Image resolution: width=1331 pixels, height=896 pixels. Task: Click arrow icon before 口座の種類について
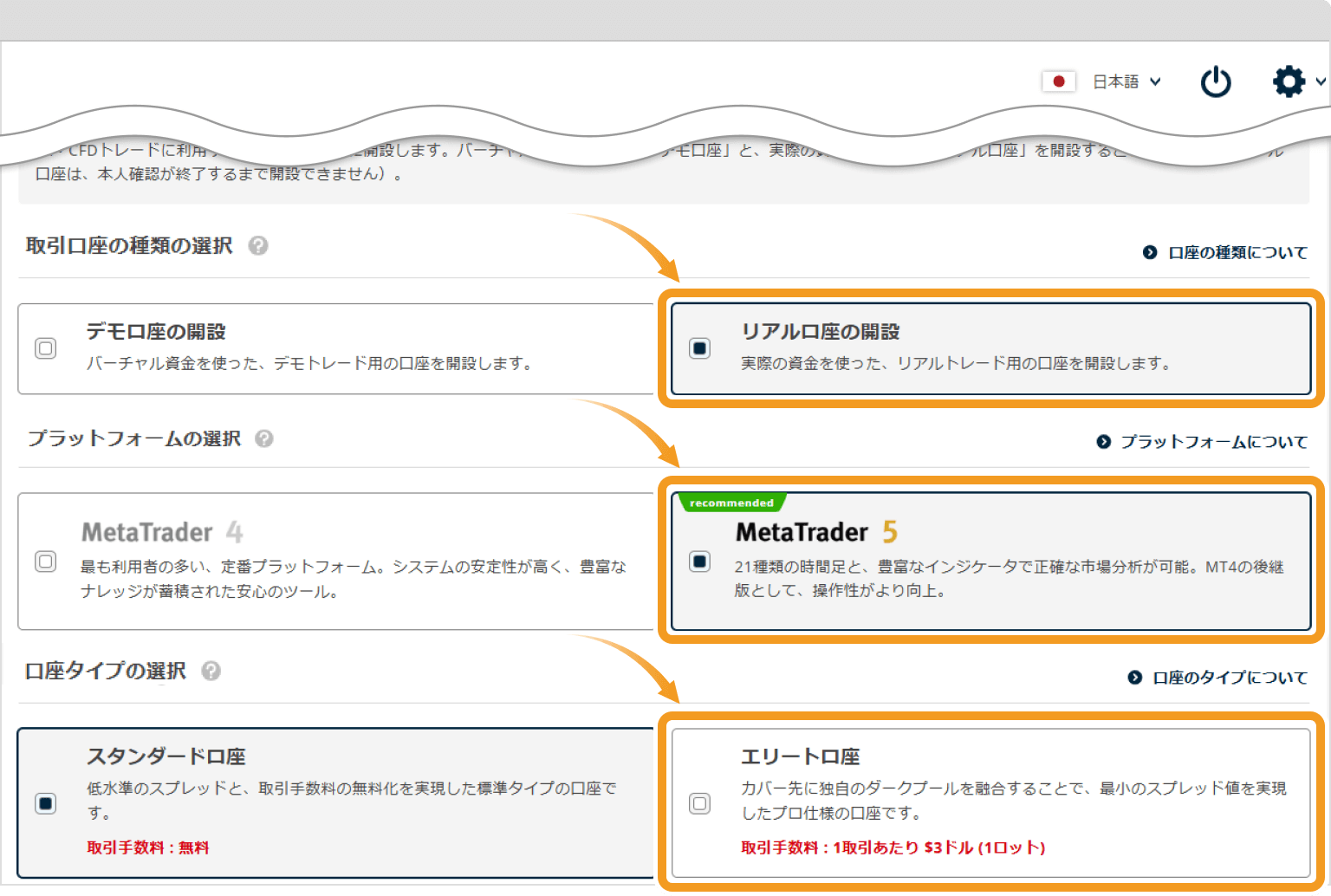(1150, 252)
